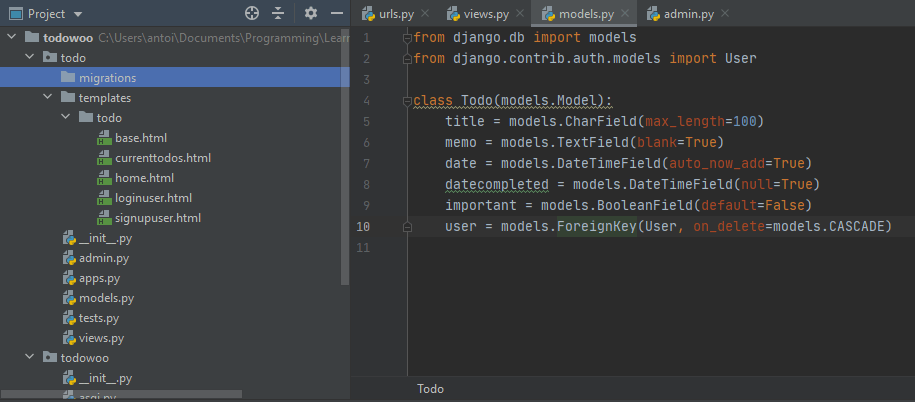Open signupuser.html file
915x402 pixels.
(158, 218)
